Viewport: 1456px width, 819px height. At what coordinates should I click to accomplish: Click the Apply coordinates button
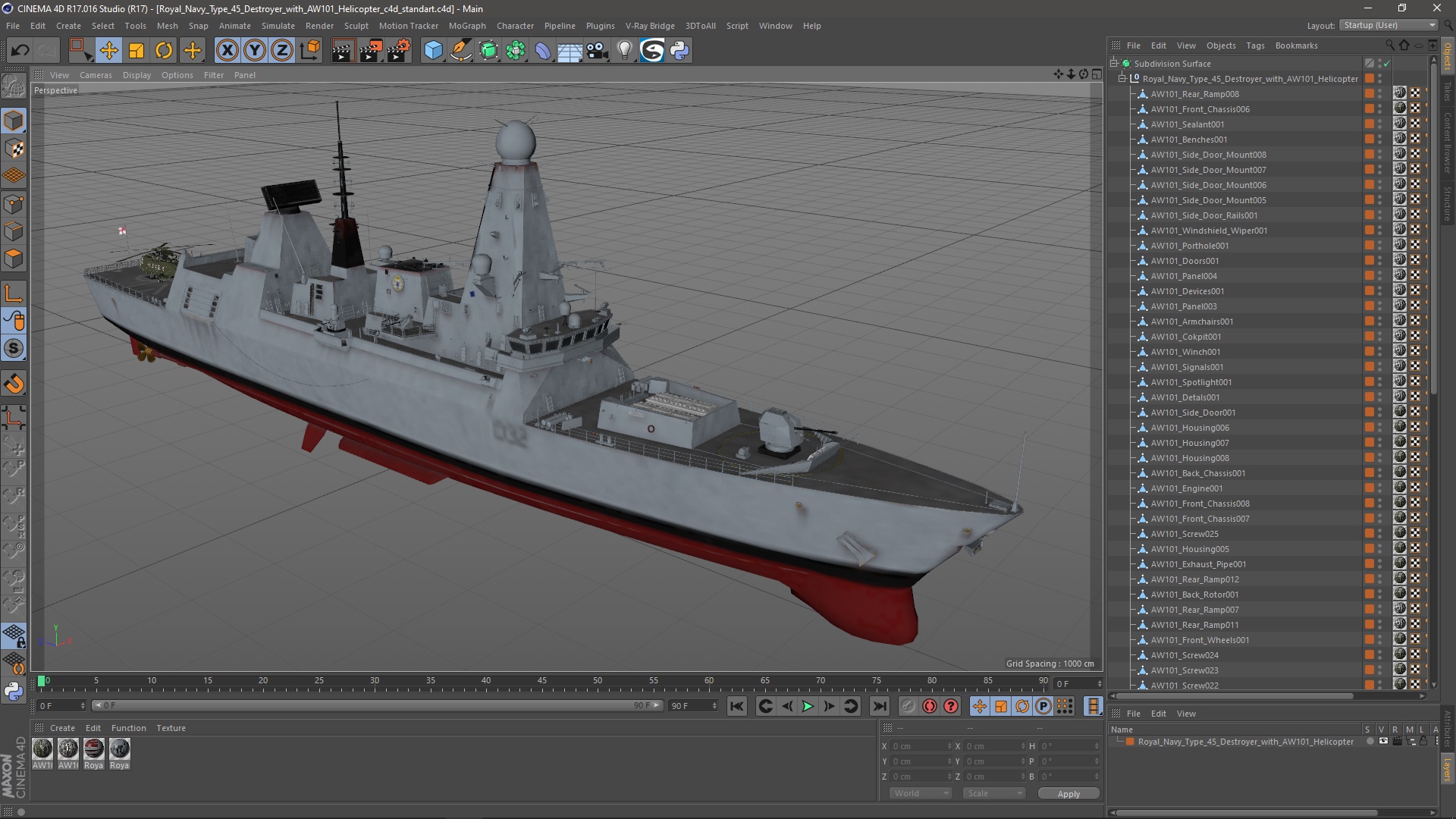[1068, 794]
